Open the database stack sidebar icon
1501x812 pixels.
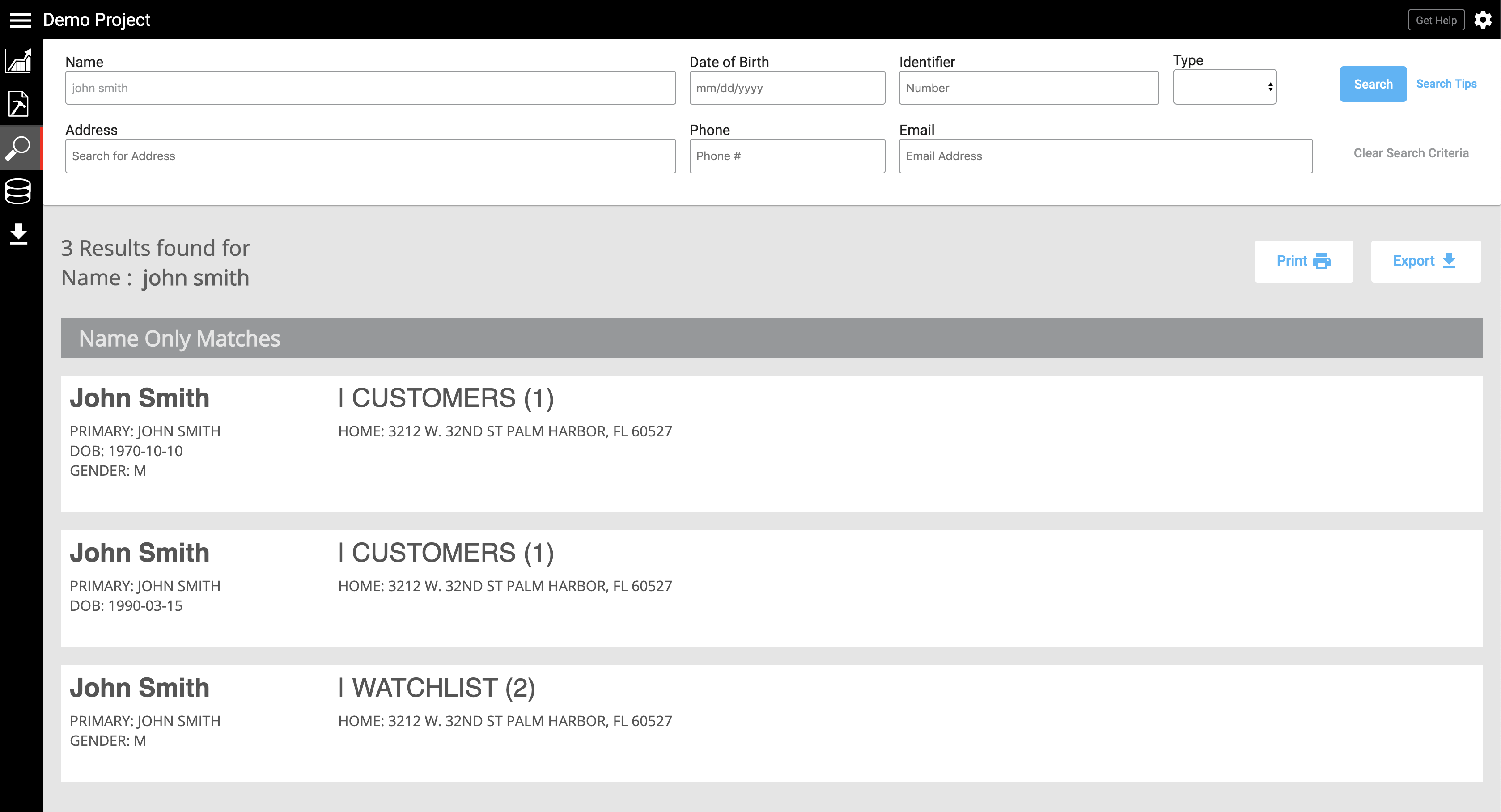(19, 191)
